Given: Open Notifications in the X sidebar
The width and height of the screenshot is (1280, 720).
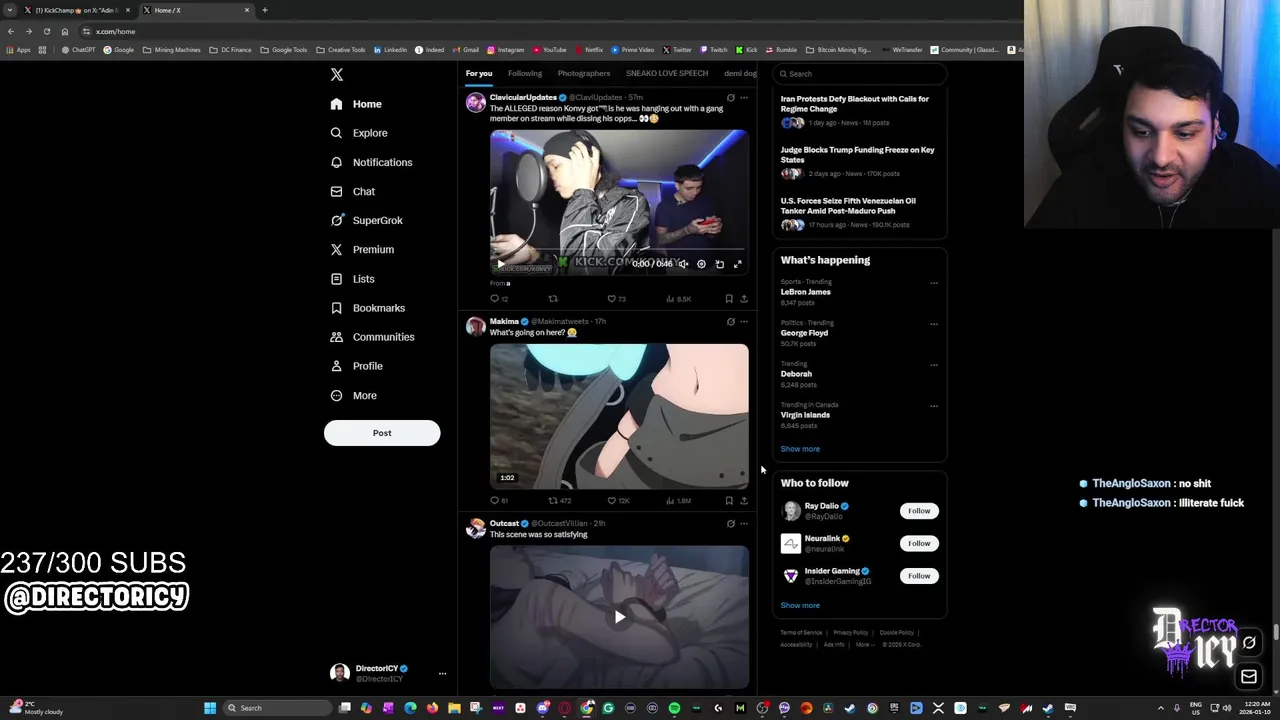Looking at the screenshot, I should tap(371, 162).
